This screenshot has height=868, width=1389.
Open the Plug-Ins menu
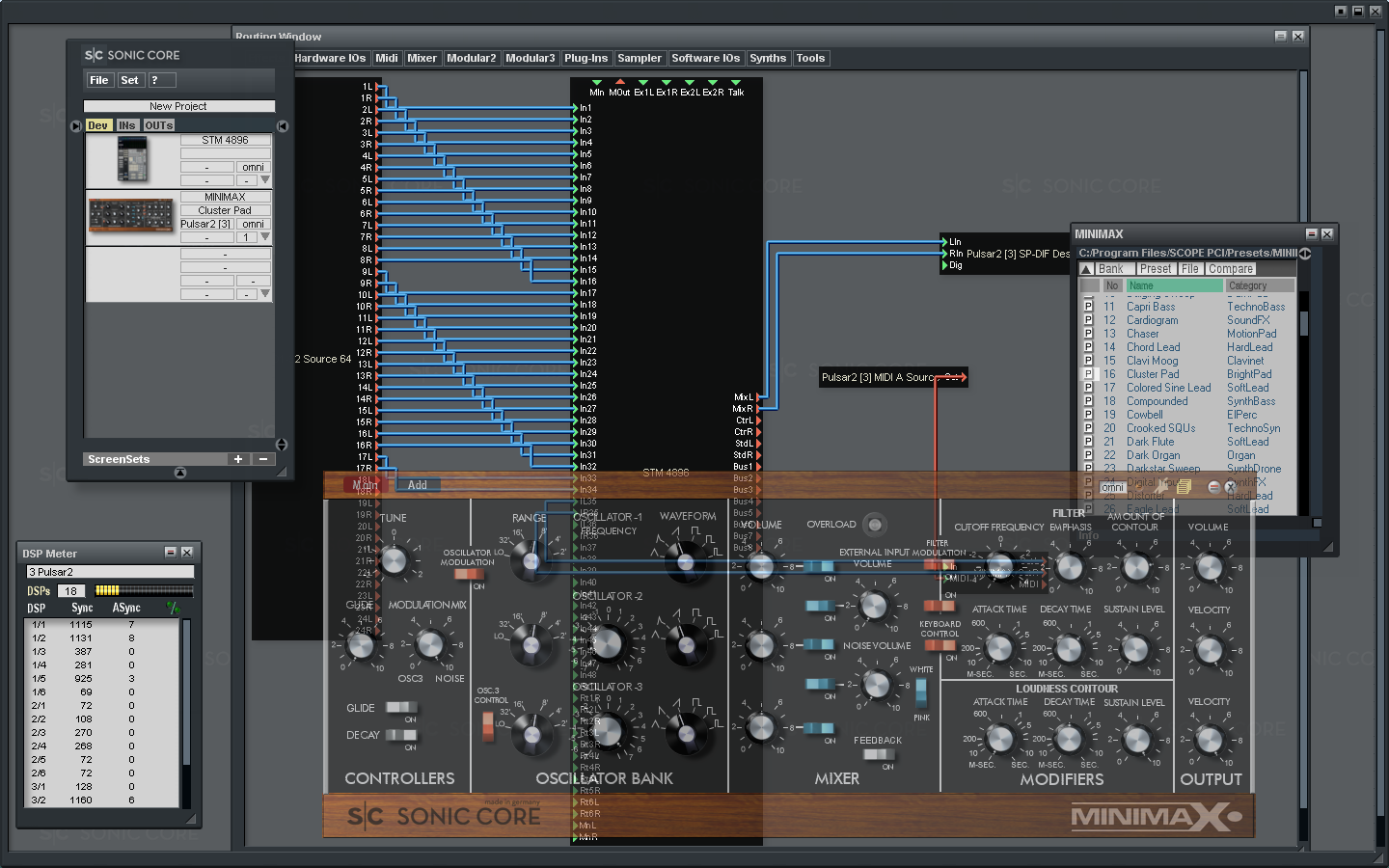(x=586, y=58)
